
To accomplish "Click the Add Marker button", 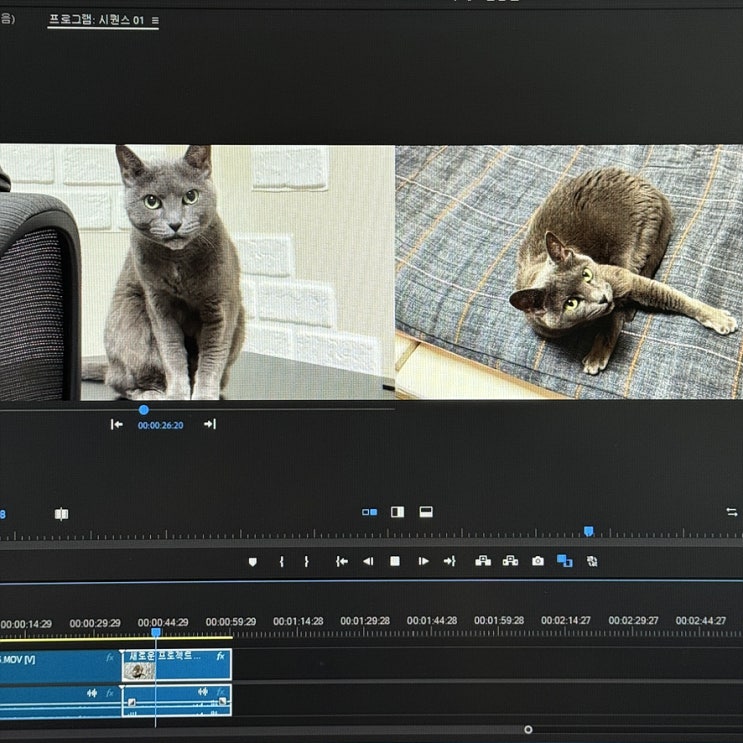I will click(x=252, y=562).
